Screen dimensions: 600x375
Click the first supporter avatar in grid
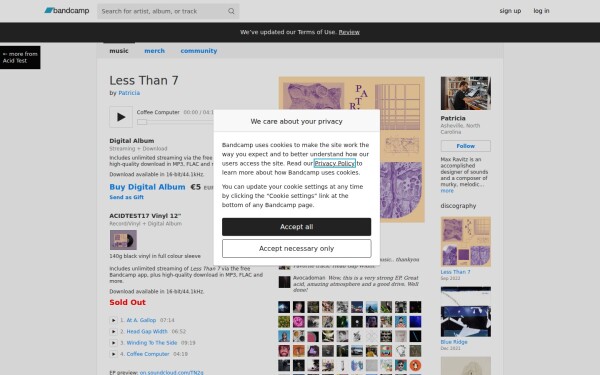pos(284,307)
